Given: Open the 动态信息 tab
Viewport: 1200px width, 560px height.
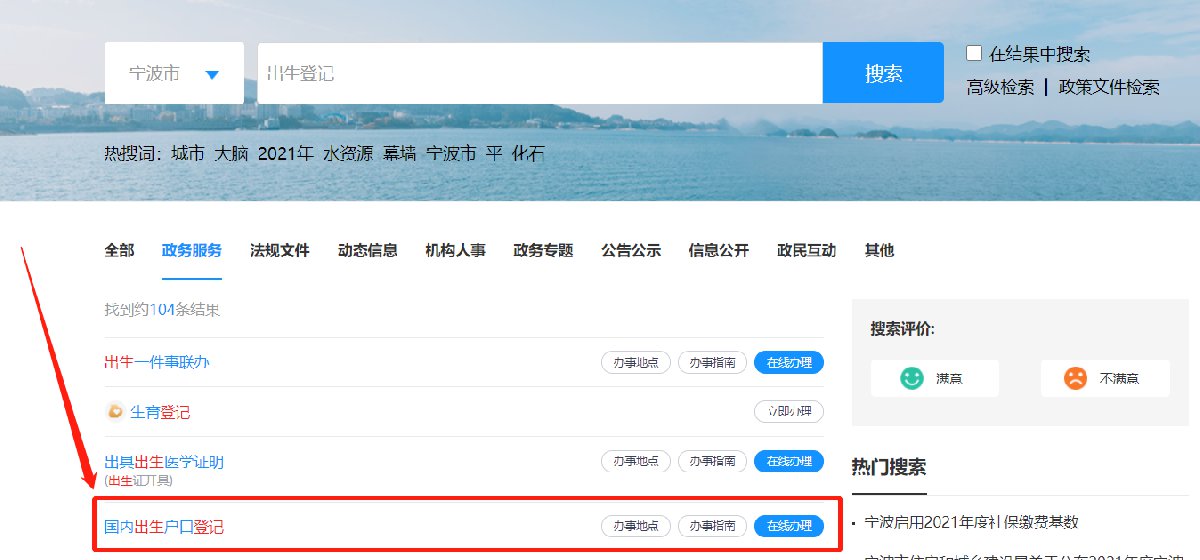Looking at the screenshot, I should pyautogui.click(x=368, y=250).
